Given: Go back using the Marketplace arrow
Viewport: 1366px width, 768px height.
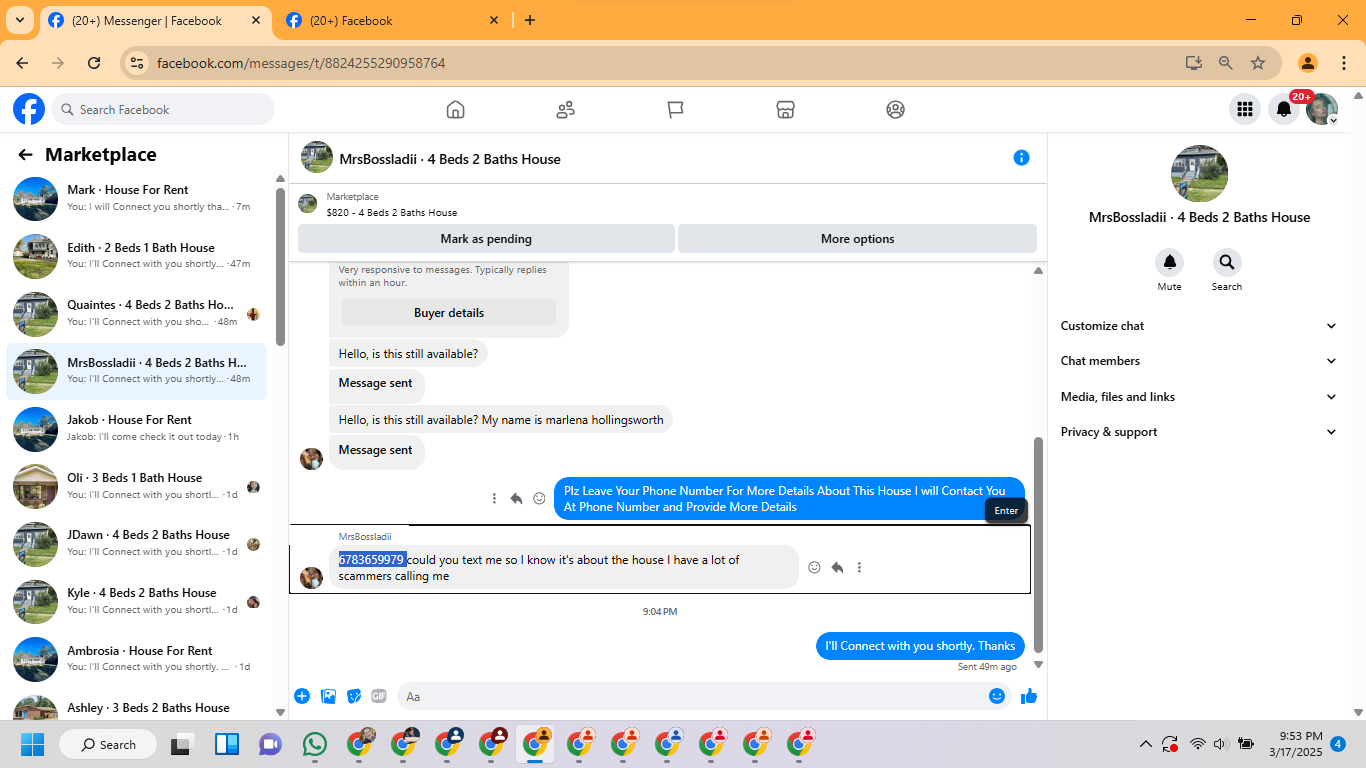Looking at the screenshot, I should [x=26, y=155].
